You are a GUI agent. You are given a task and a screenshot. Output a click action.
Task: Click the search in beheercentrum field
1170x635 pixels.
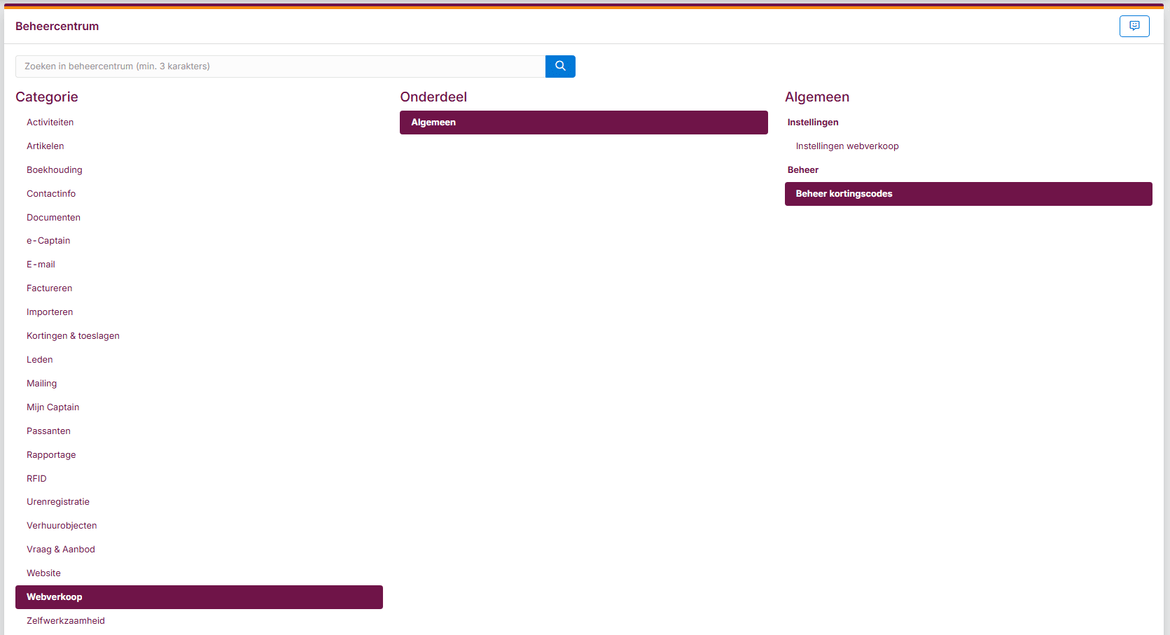point(280,66)
